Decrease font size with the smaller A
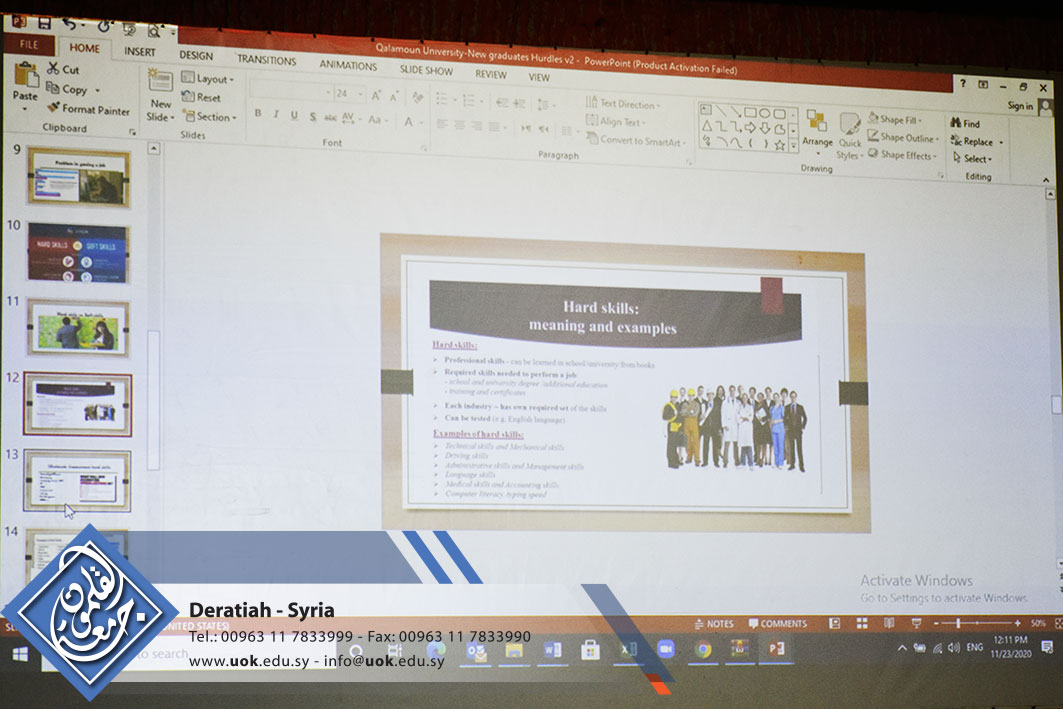This screenshot has height=709, width=1063. point(394,97)
